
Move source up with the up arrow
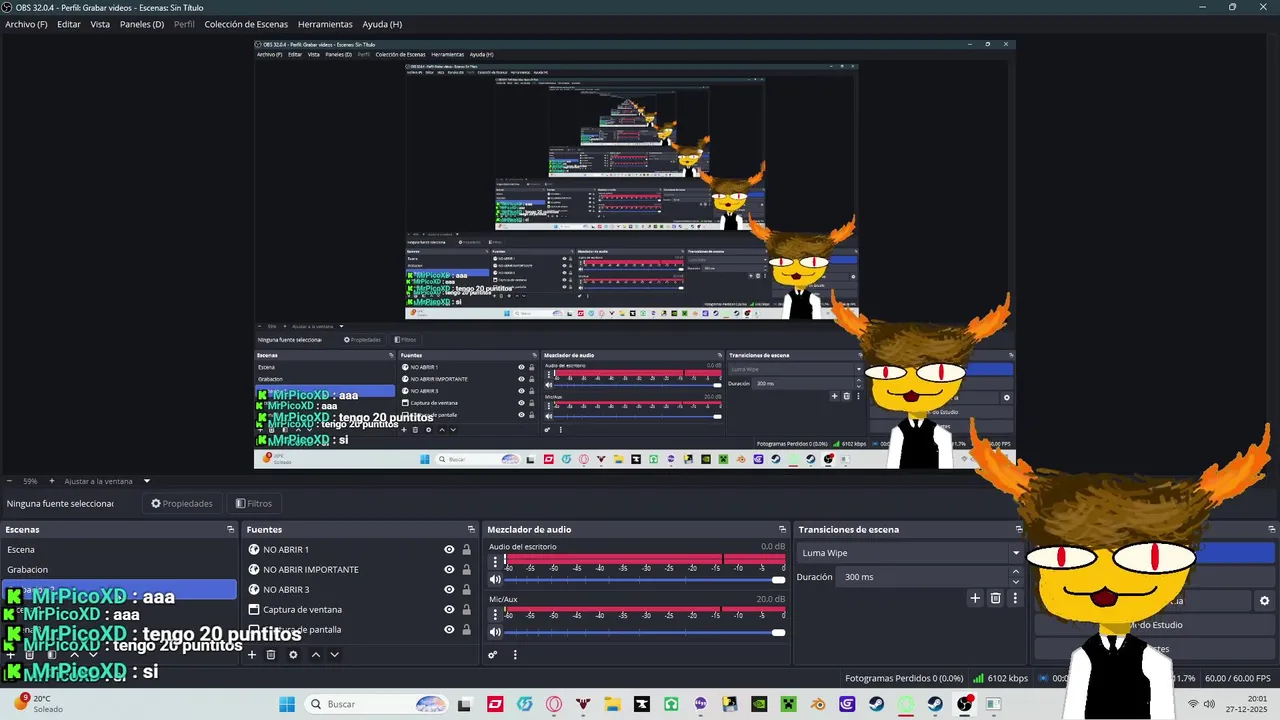tap(316, 655)
